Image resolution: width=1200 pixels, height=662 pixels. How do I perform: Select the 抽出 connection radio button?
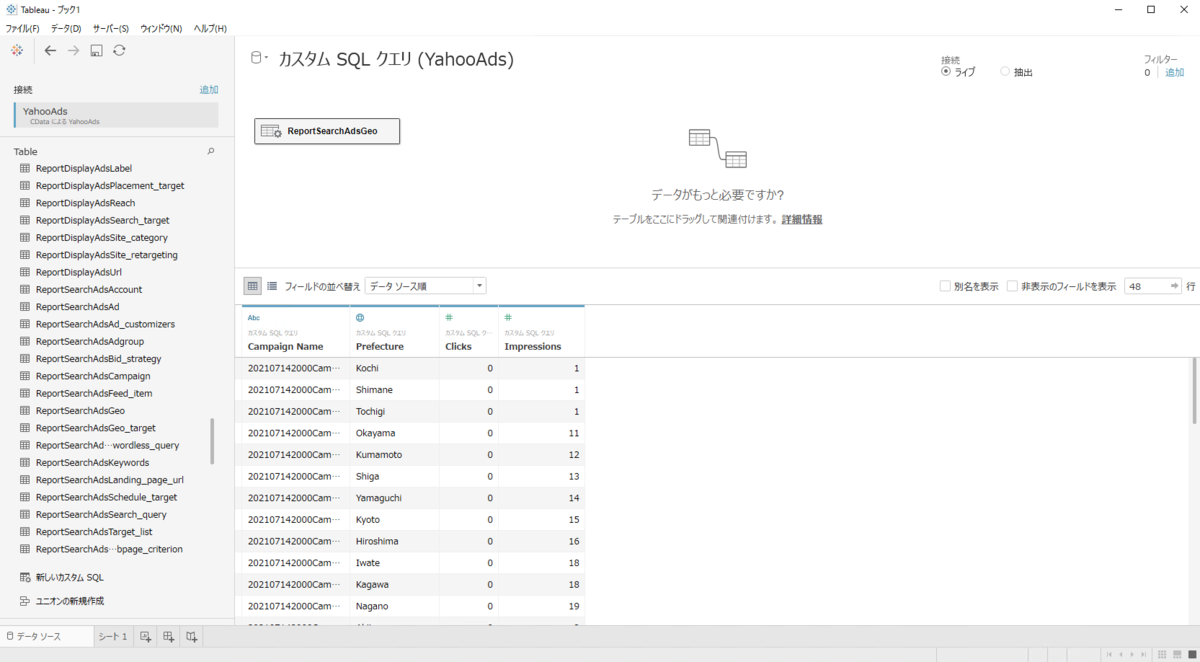click(x=1005, y=72)
